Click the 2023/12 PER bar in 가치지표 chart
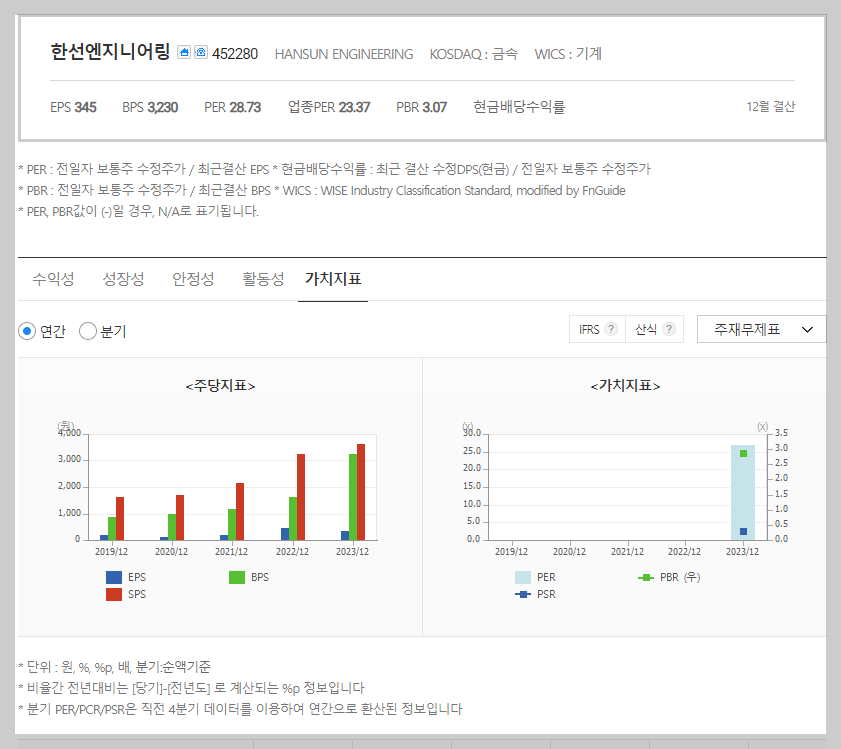Screen dimensions: 841x749 (743, 493)
